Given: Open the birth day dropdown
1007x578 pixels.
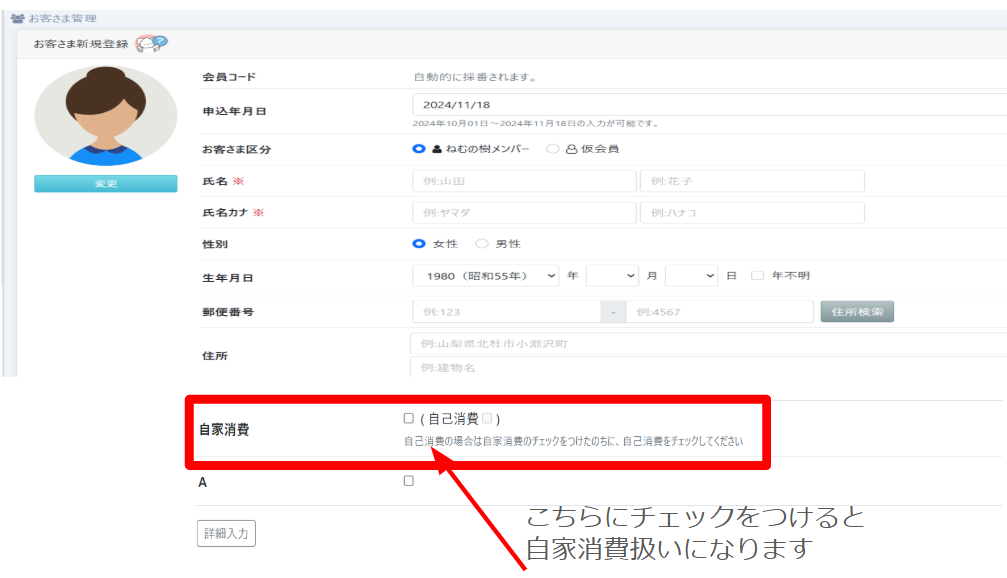Looking at the screenshot, I should click(691, 276).
